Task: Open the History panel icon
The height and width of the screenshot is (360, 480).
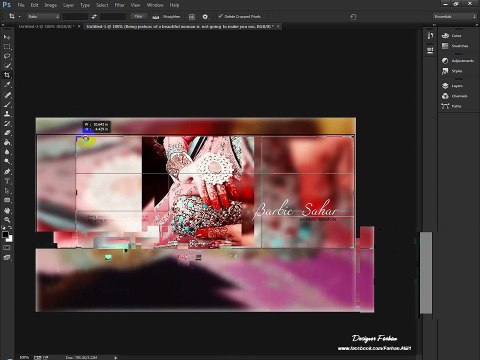Action: [x=430, y=36]
